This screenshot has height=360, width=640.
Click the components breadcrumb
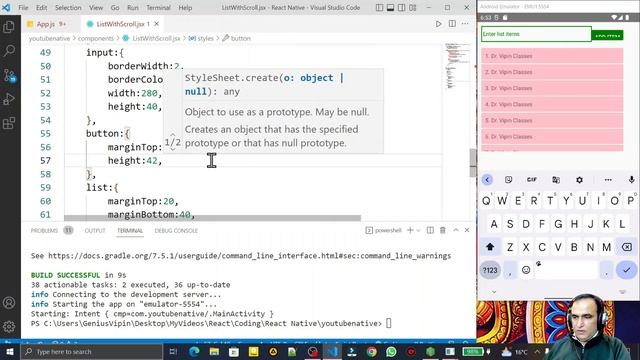tap(96, 38)
